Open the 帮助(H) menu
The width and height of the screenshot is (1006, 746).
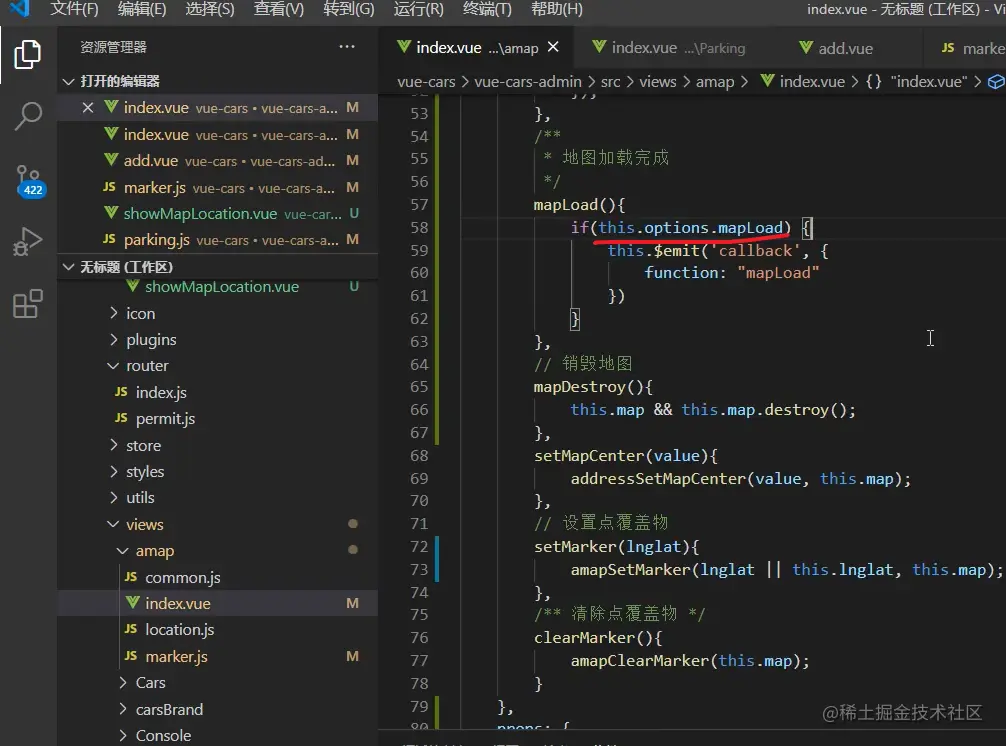point(557,9)
